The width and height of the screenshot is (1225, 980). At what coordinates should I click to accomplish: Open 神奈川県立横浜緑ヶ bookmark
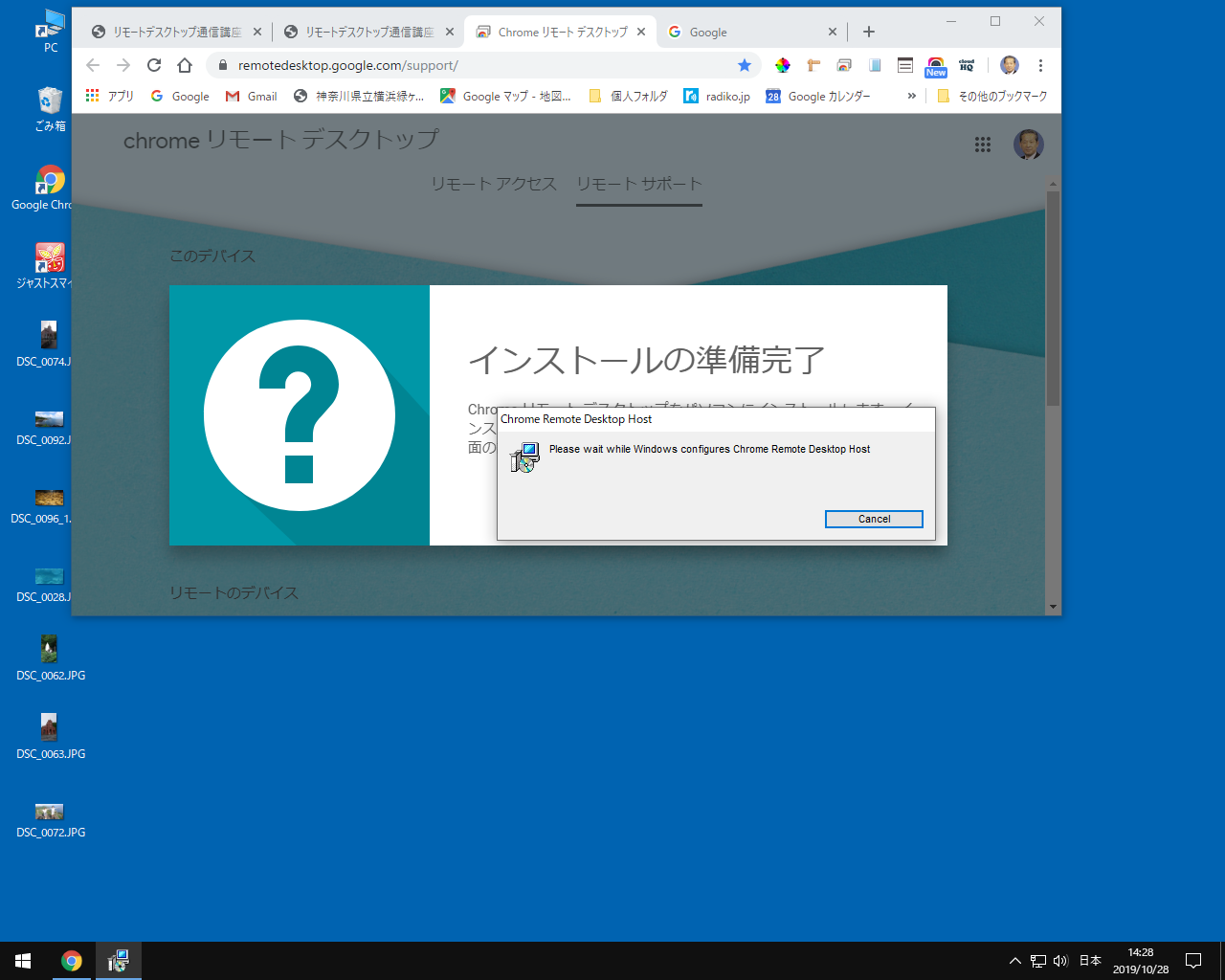[359, 96]
